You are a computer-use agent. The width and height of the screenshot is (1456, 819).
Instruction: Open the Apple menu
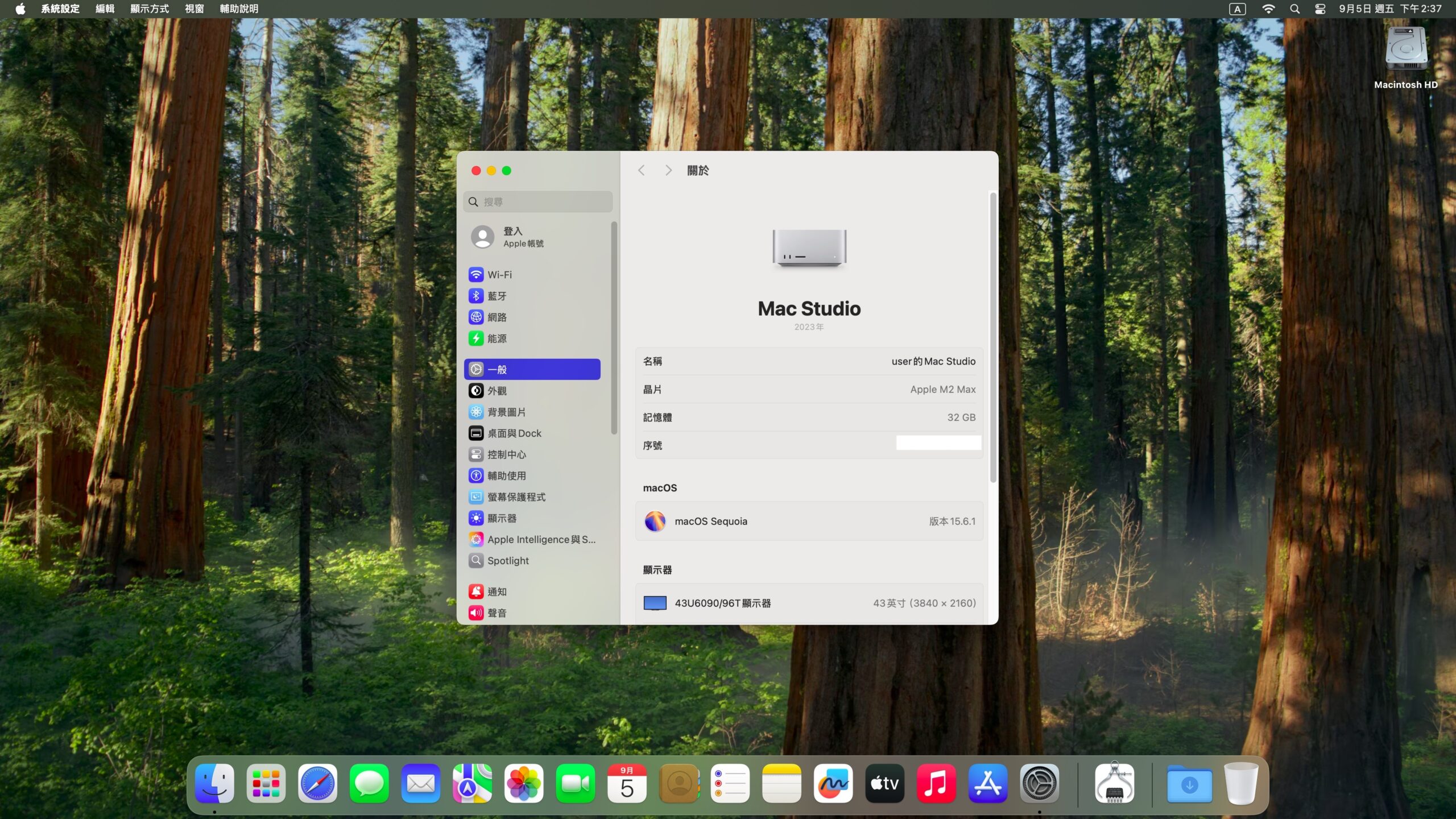coord(20,9)
